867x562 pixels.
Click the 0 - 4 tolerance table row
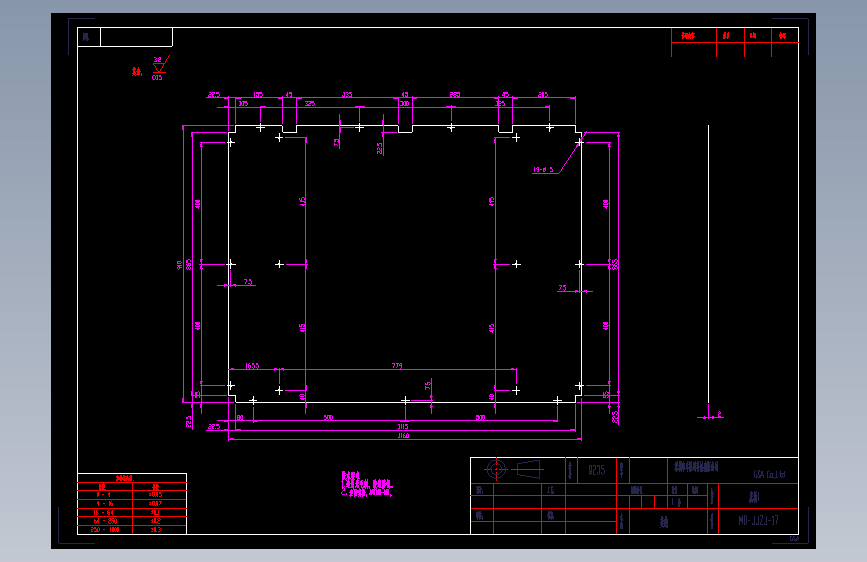132,495
